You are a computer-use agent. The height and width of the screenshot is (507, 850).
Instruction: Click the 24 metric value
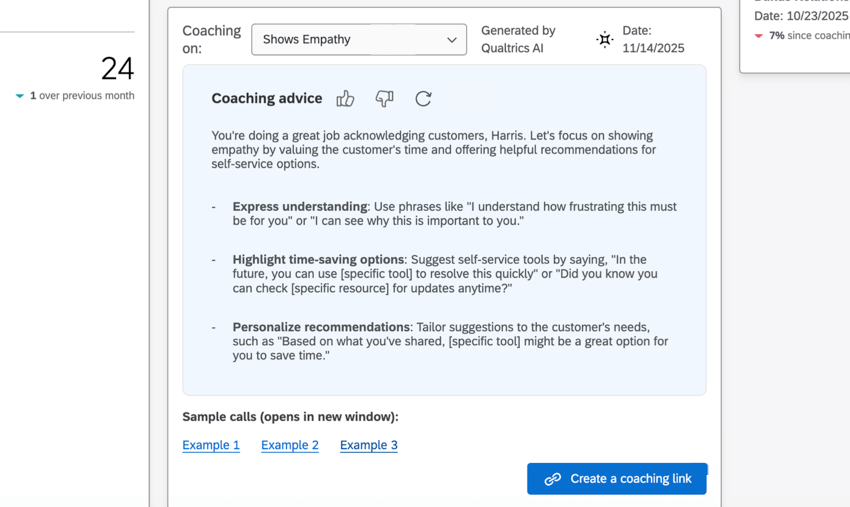point(117,68)
